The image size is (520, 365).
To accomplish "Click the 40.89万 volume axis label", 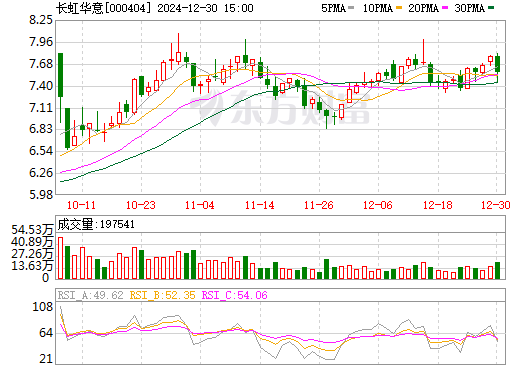I will [x=32, y=242].
